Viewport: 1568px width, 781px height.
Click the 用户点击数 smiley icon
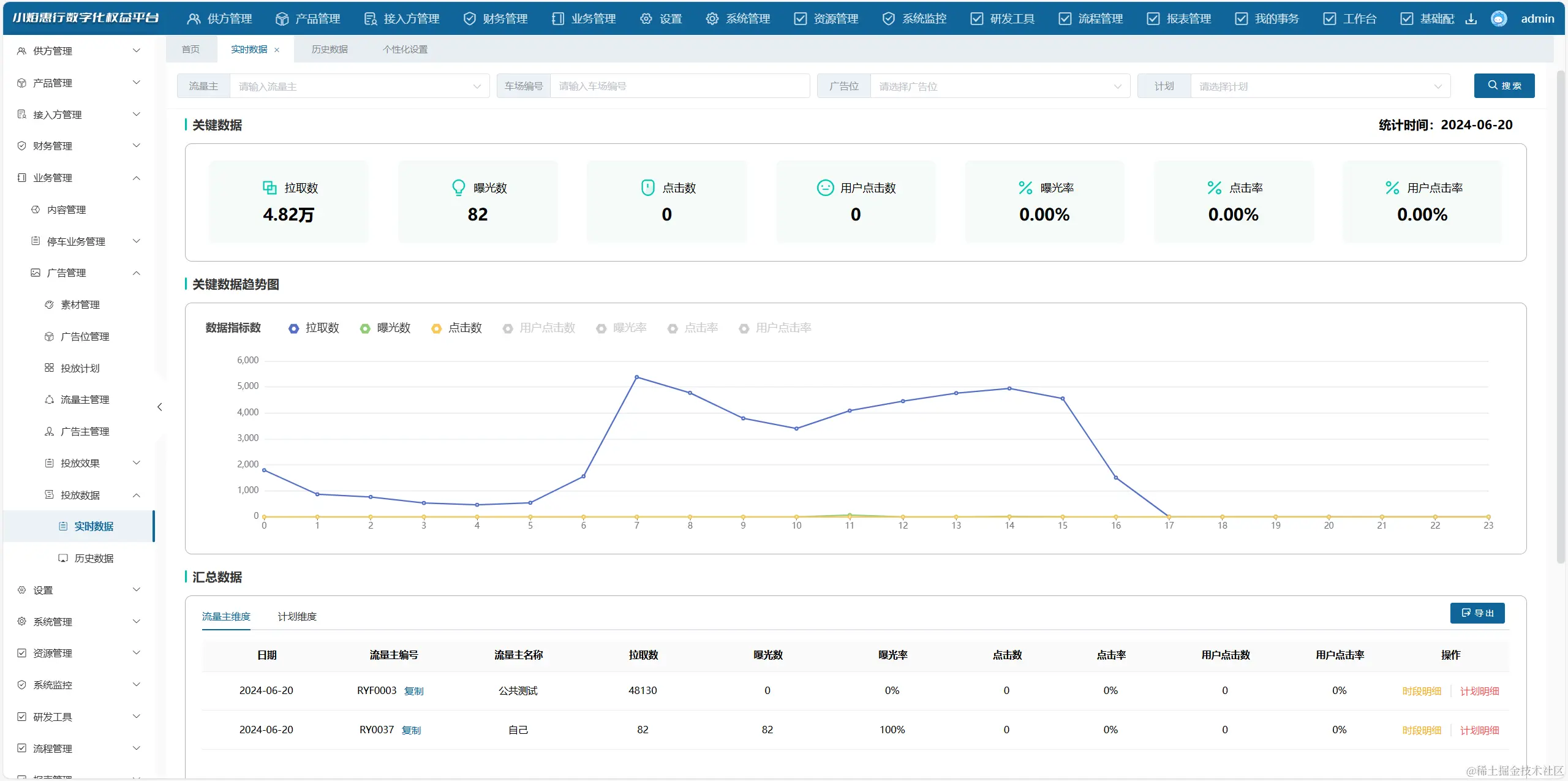(825, 187)
